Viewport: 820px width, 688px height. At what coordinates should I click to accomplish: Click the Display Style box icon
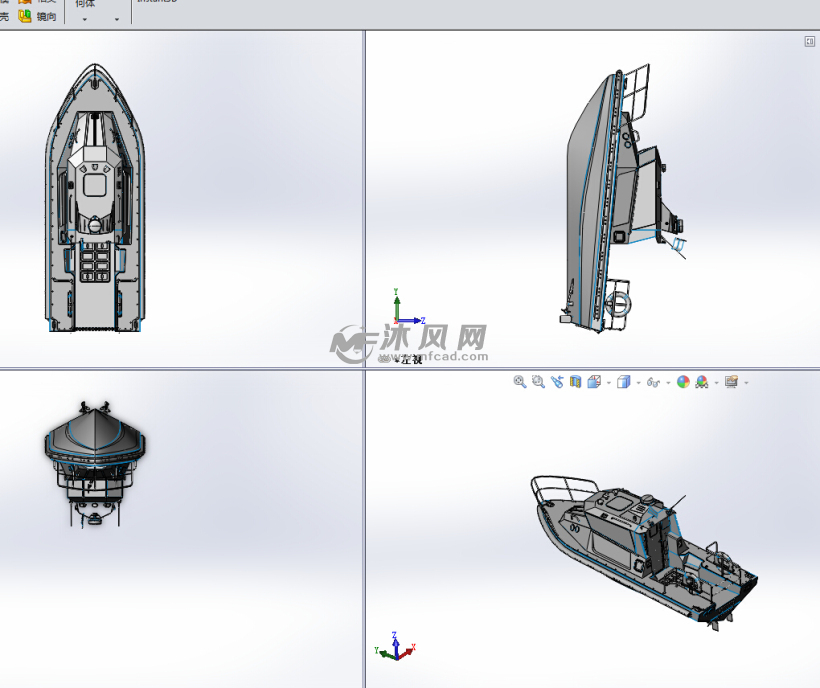point(623,382)
